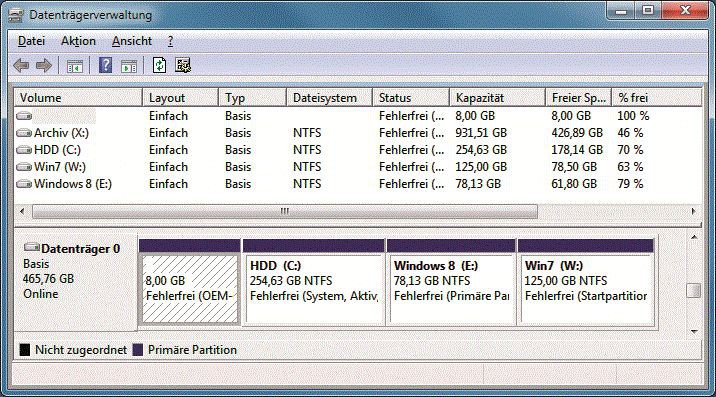Select the Win7 (W:) 125,00 GB partition block

pos(586,289)
